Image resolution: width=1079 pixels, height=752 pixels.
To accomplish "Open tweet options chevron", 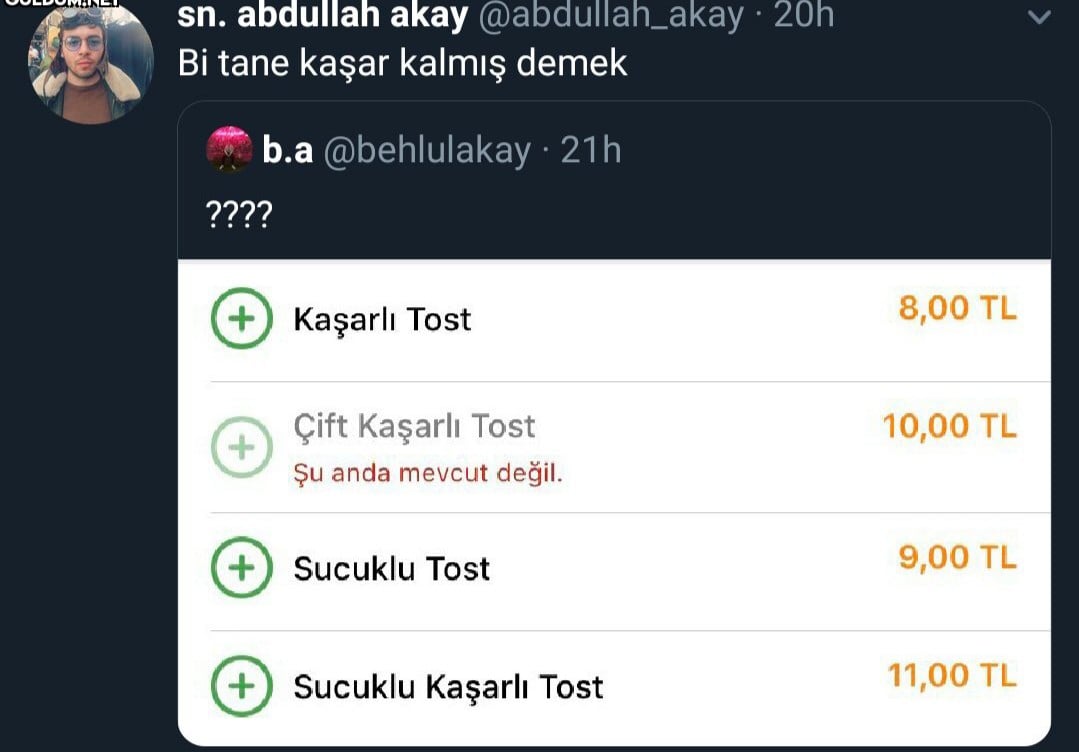I will (1039, 17).
